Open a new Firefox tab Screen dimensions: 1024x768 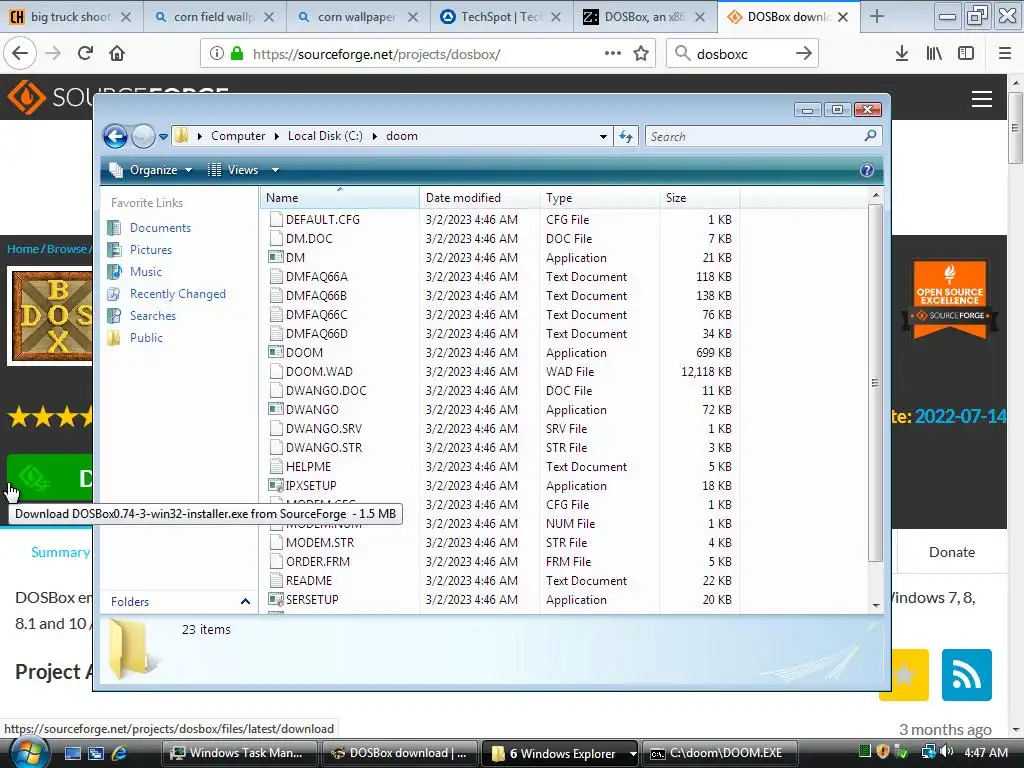pos(877,17)
